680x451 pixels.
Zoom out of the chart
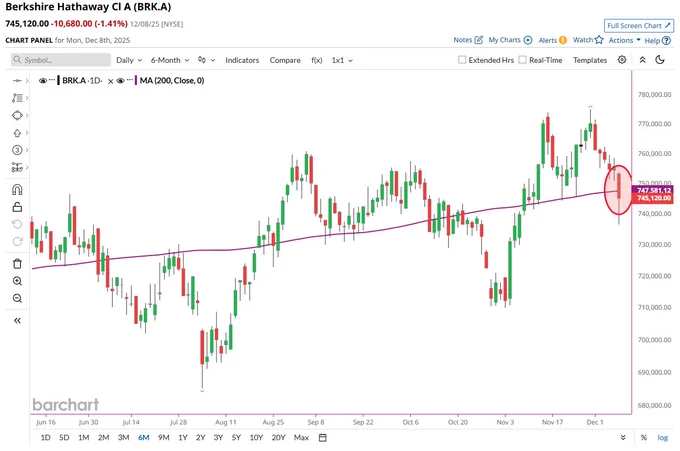pos(17,298)
